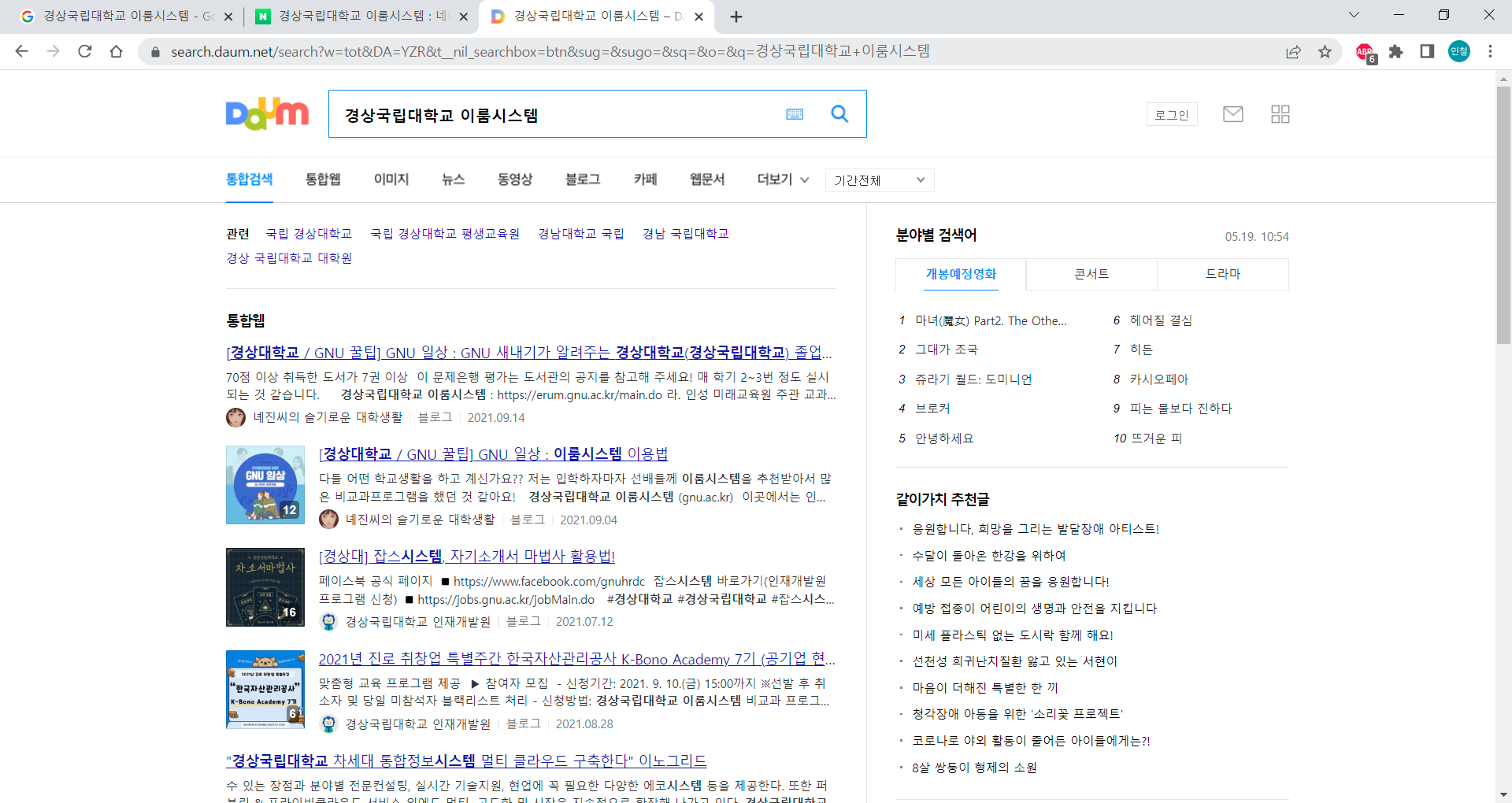Open the 이노그리드 멀티 클라우드 article
Screen dimensions: 1512x803
[466, 761]
